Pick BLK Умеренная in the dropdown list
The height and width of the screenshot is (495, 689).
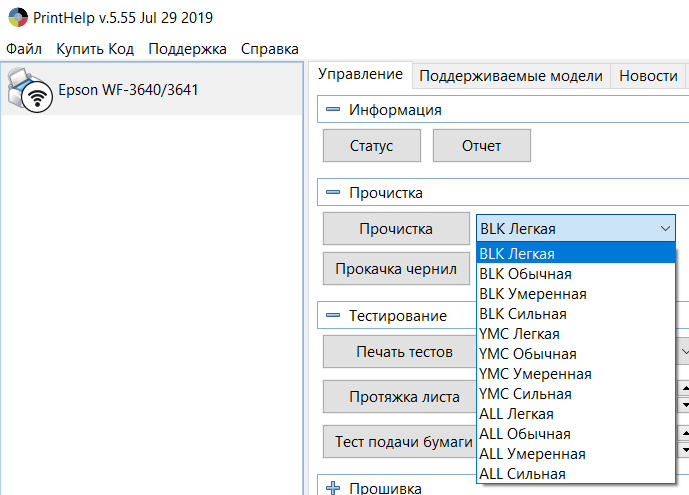[x=533, y=294]
